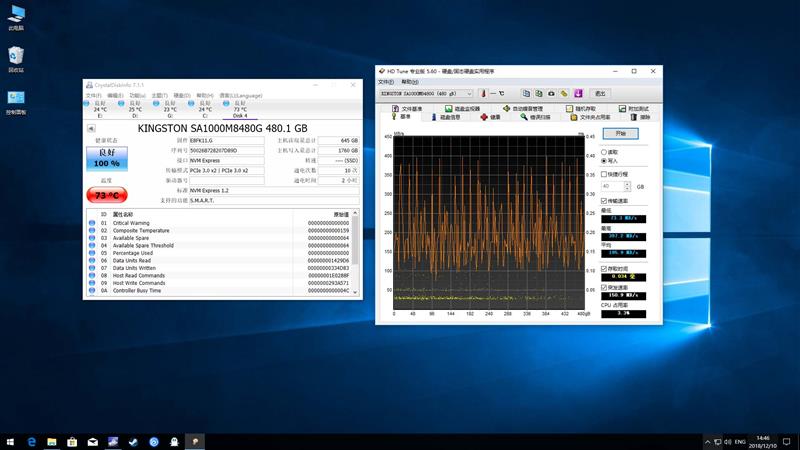Open Windows Start menu
Image resolution: width=800 pixels, height=450 pixels.
[10, 442]
